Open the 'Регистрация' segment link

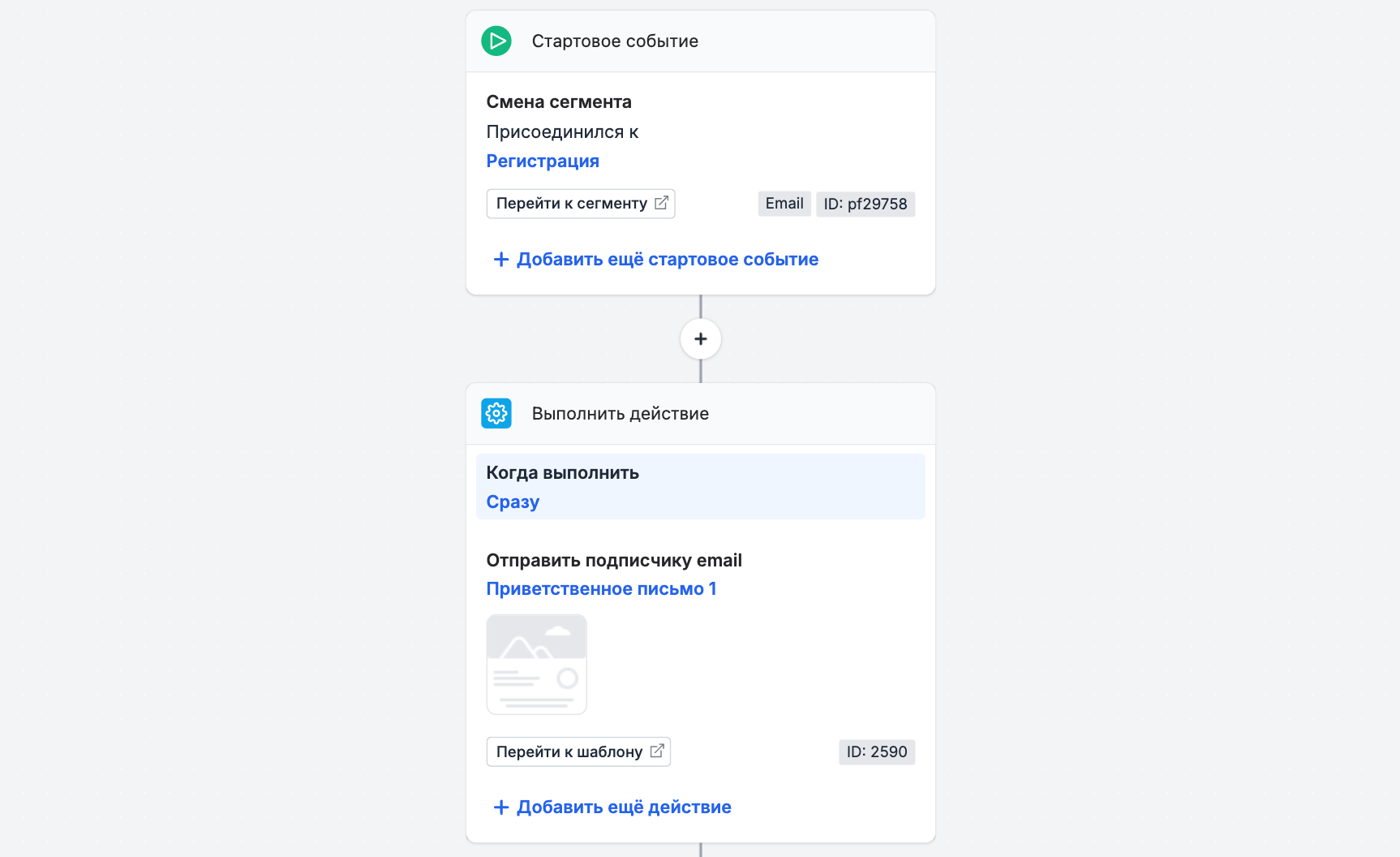coord(543,161)
